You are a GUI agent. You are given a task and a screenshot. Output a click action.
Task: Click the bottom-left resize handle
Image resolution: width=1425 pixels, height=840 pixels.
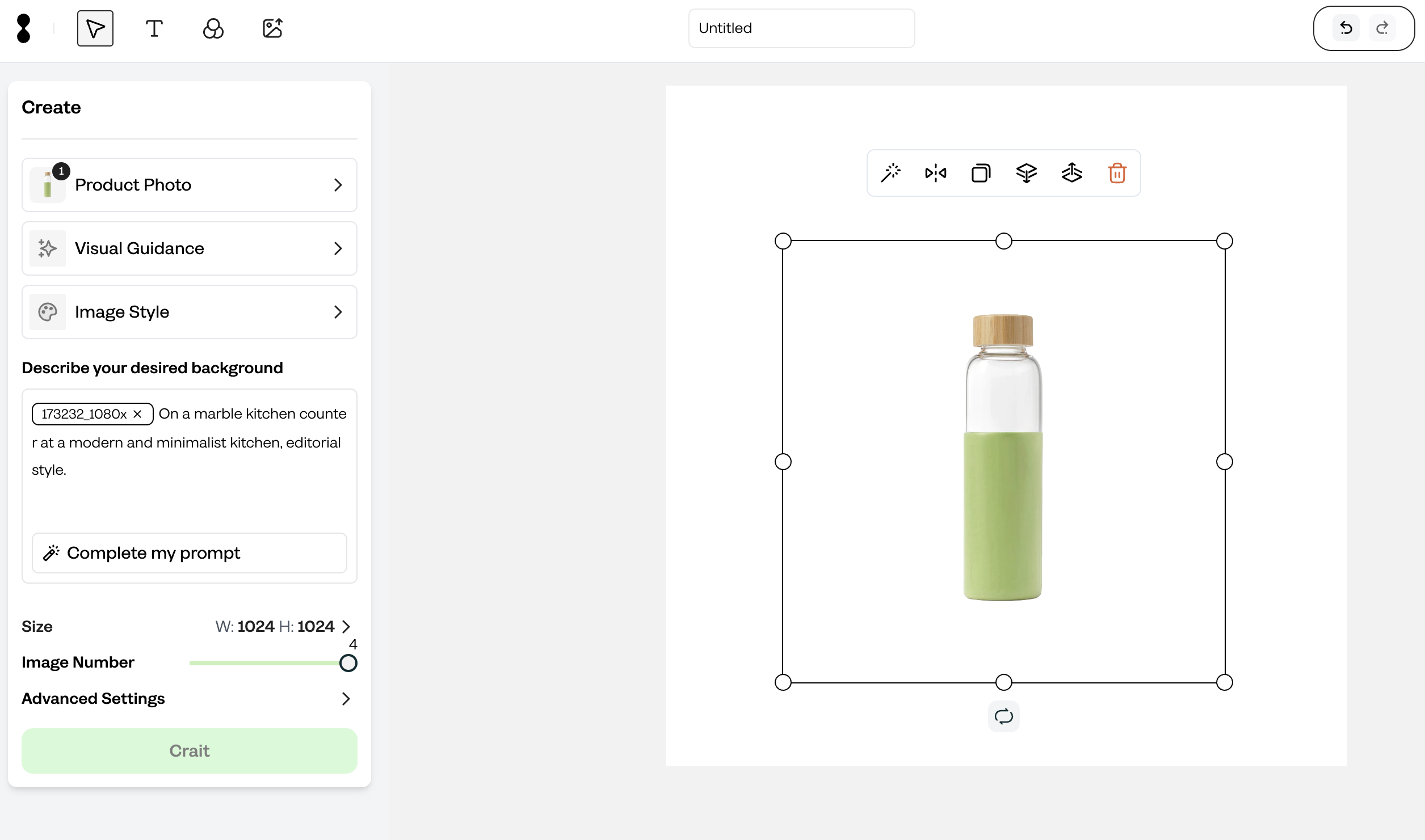tap(783, 682)
